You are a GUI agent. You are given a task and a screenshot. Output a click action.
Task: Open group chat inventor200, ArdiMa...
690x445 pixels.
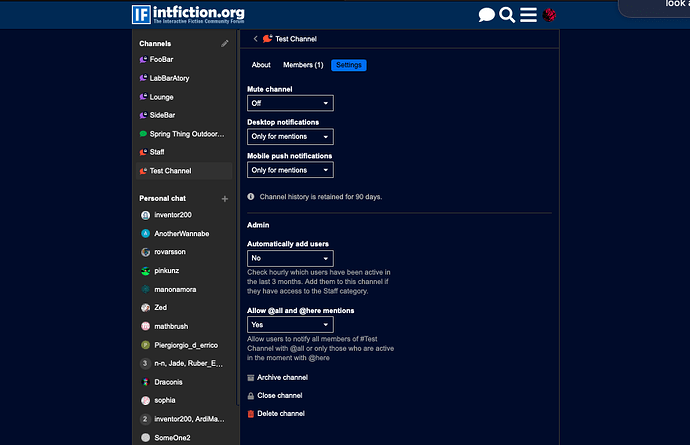(184, 419)
